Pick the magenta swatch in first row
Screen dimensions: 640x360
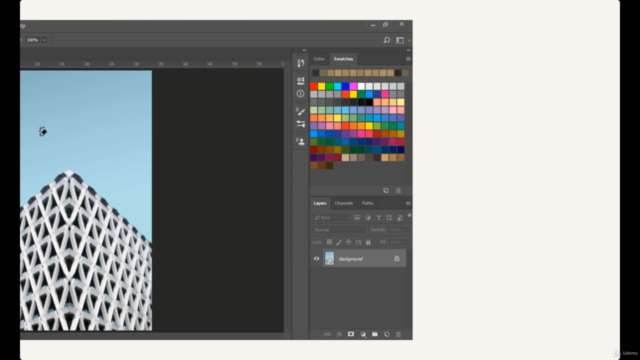pyautogui.click(x=353, y=86)
